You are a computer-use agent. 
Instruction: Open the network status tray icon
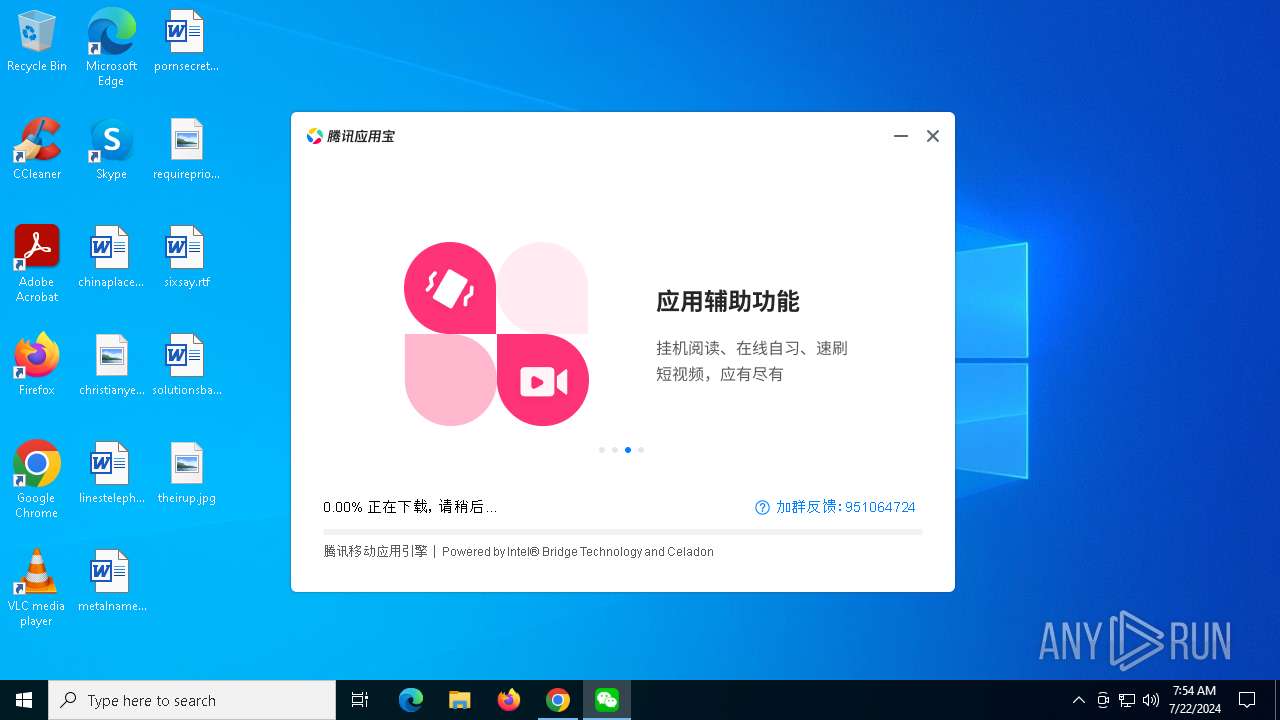click(1127, 700)
